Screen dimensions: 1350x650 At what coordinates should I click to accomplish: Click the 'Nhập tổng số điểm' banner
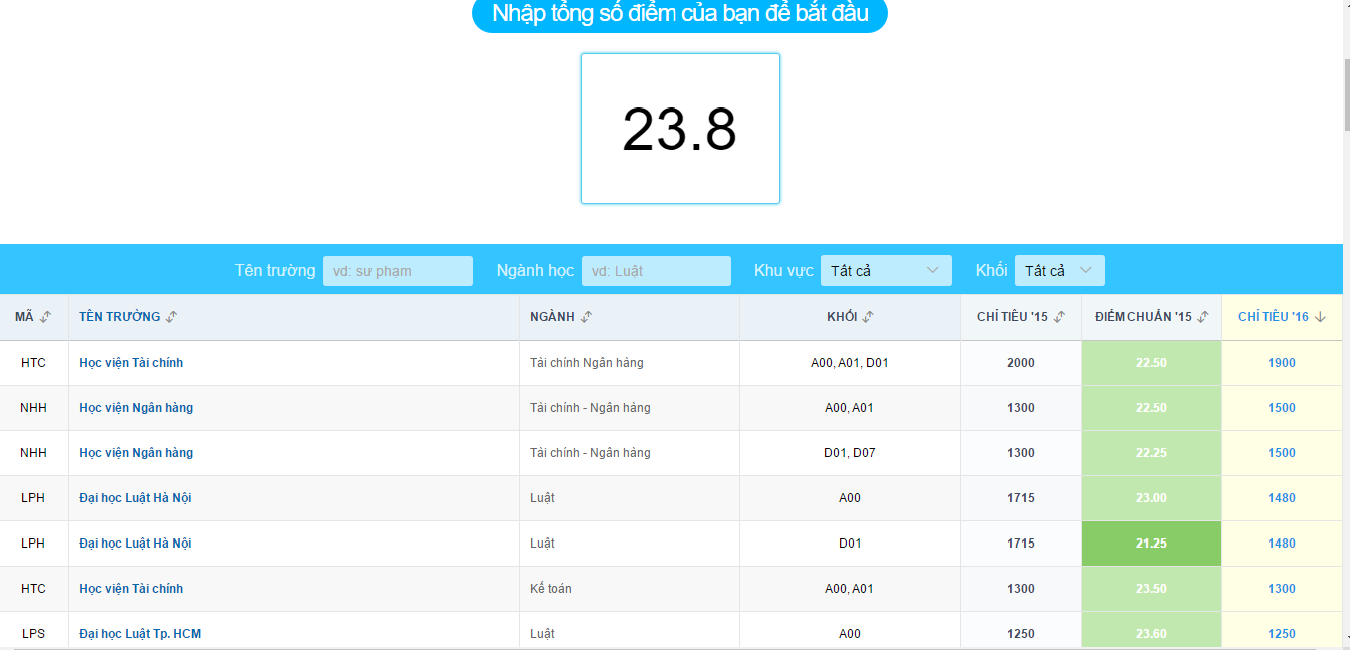click(x=680, y=14)
